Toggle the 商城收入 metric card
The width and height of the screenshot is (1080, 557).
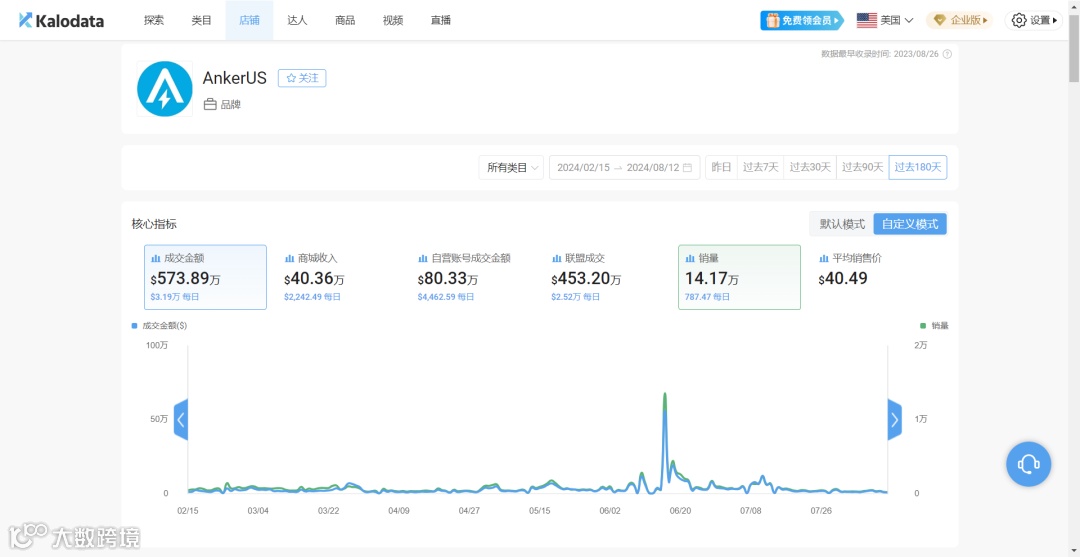339,277
